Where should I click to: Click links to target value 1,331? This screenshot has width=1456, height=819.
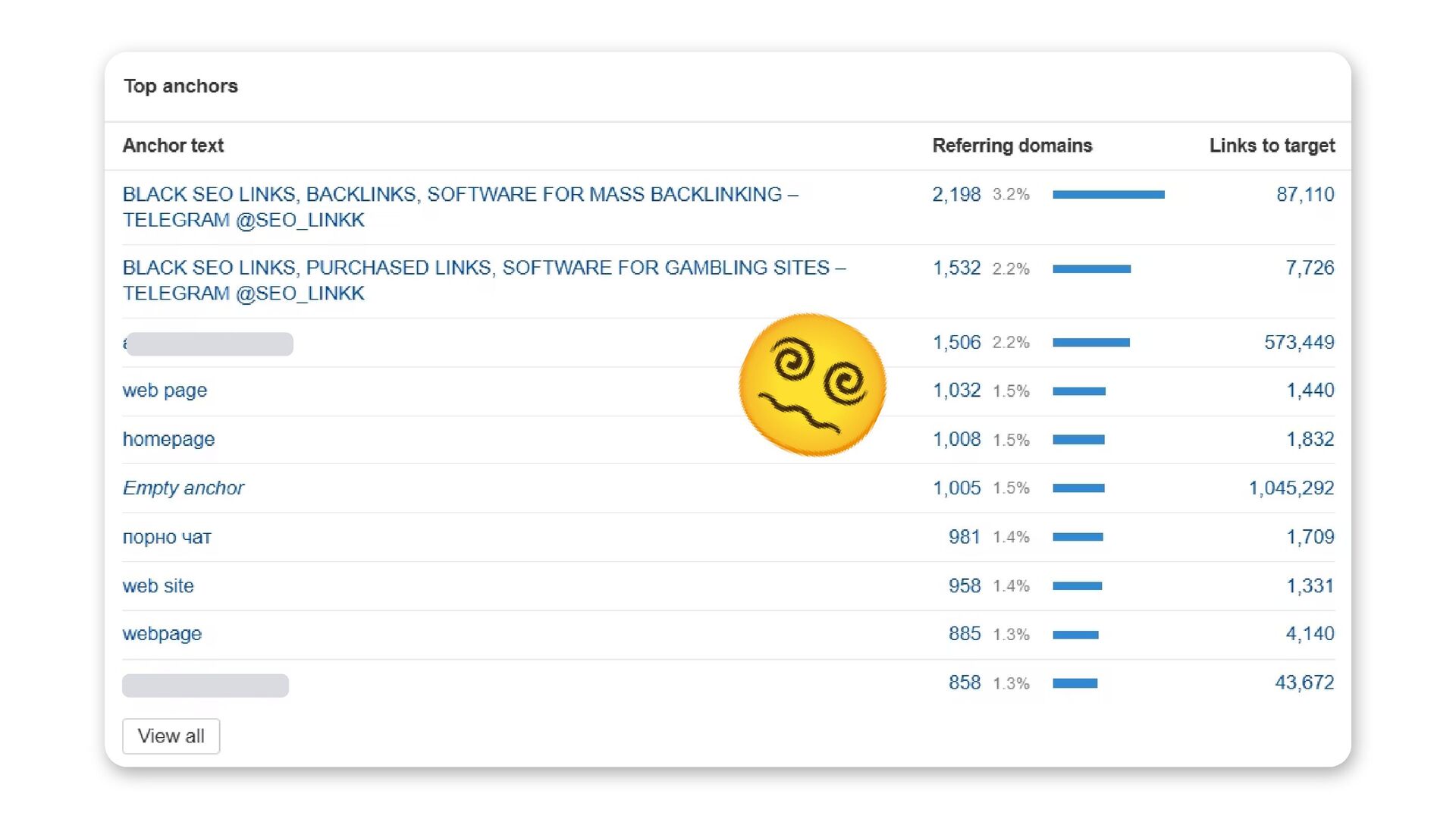1310,585
